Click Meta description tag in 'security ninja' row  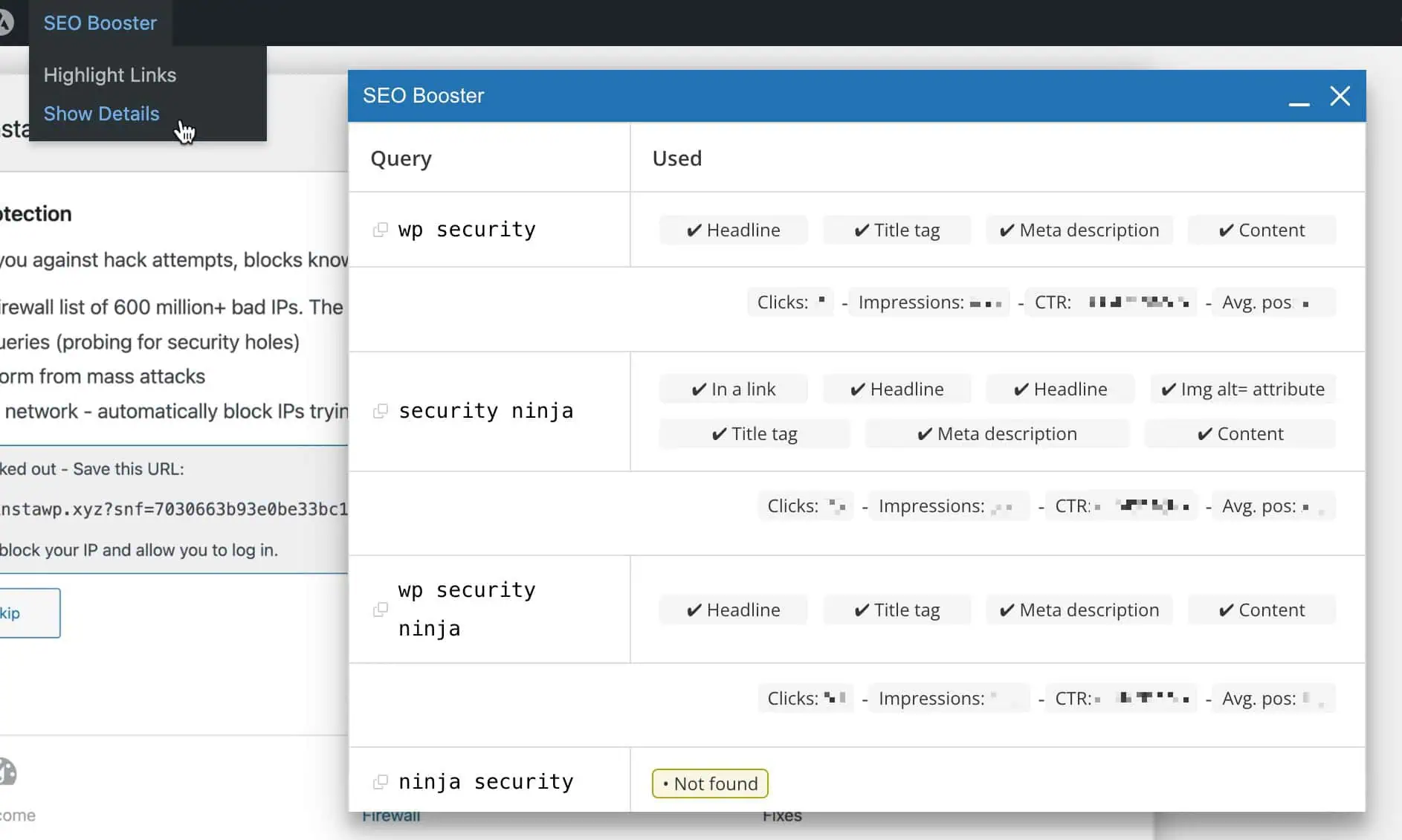point(997,433)
